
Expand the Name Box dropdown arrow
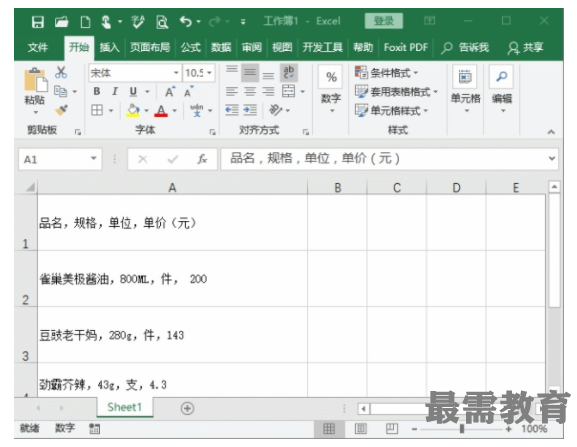(94, 159)
